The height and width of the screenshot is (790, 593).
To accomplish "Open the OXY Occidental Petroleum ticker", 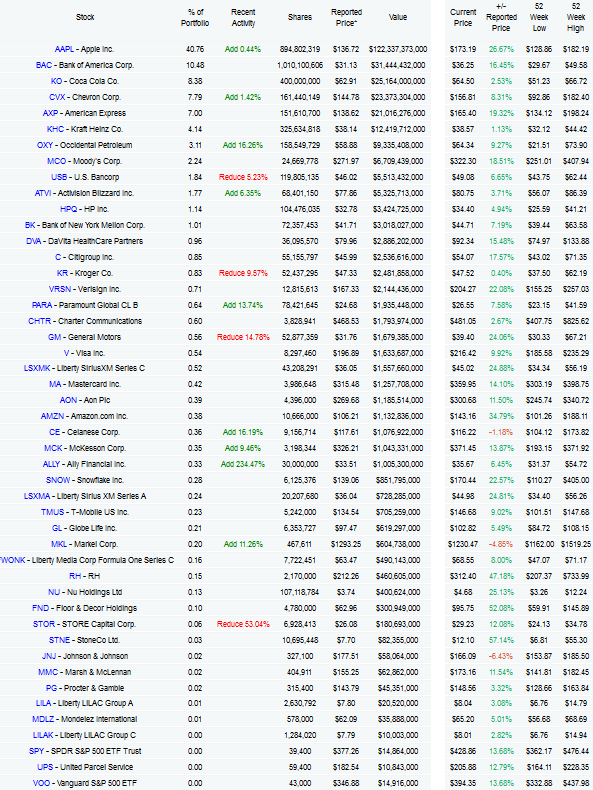I will pos(45,145).
